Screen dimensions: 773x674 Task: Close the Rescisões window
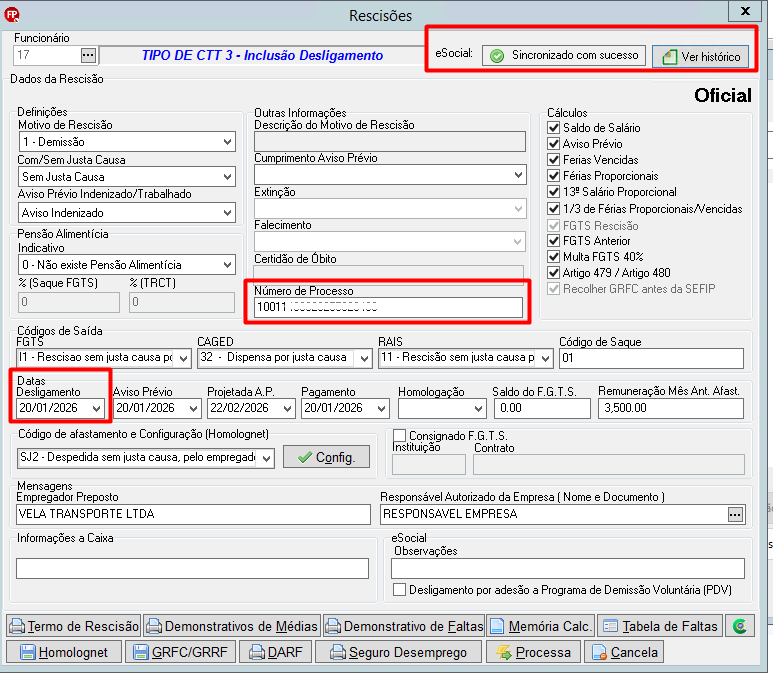[x=745, y=11]
